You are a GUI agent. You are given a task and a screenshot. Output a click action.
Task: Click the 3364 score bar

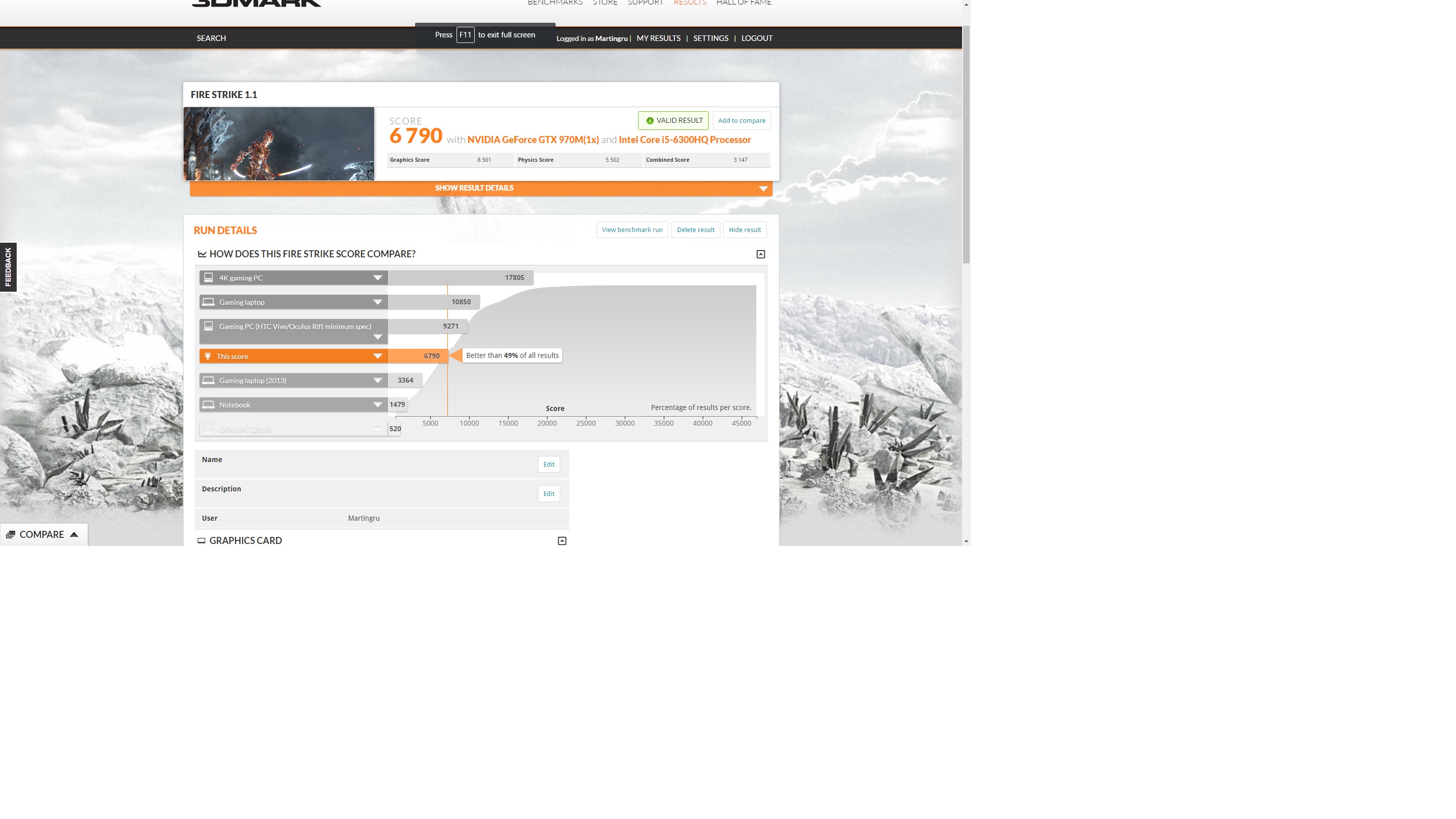(405, 380)
